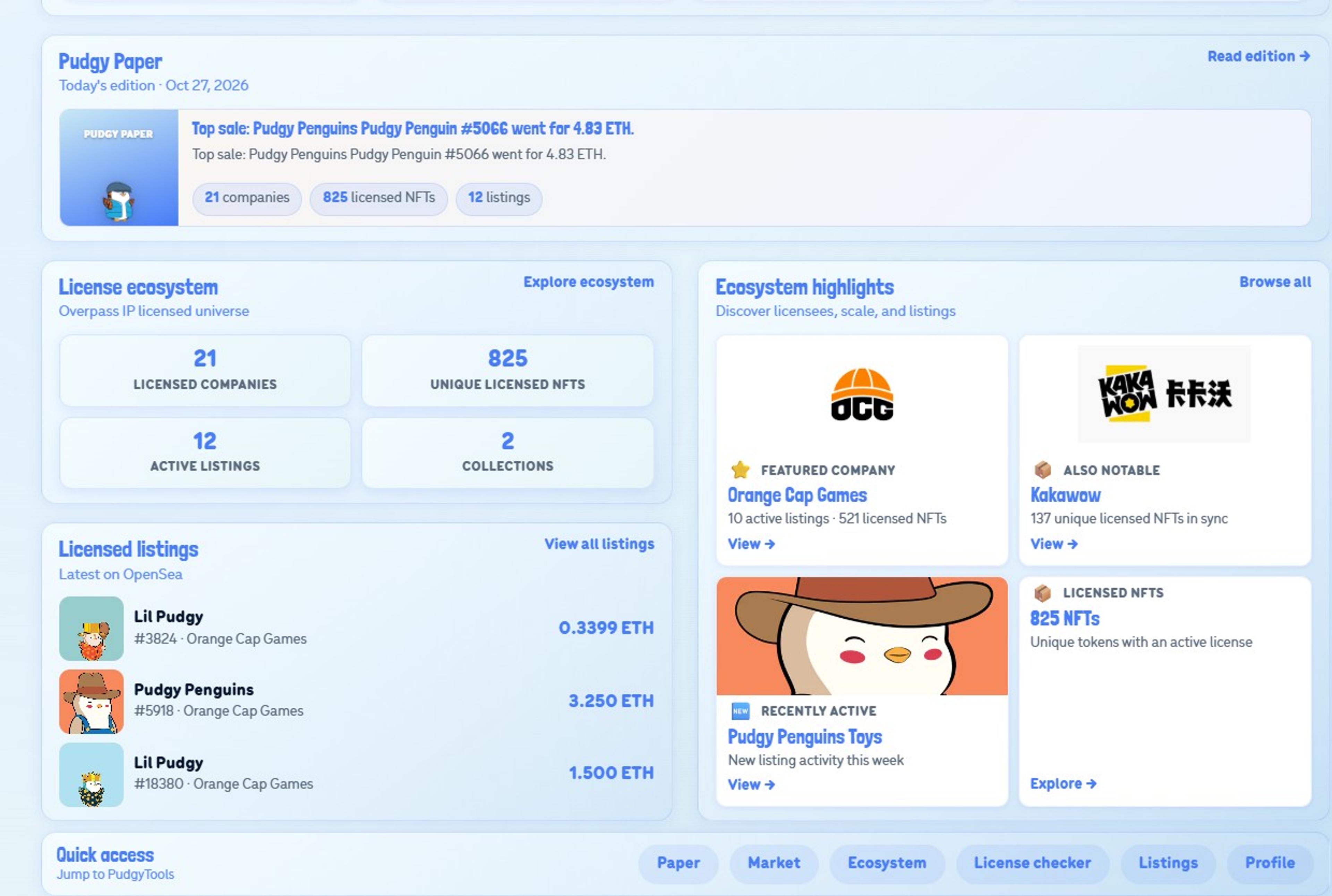Screen dimensions: 1332x896
Task: Click the Recently Active NEW badge icon
Action: [740, 711]
